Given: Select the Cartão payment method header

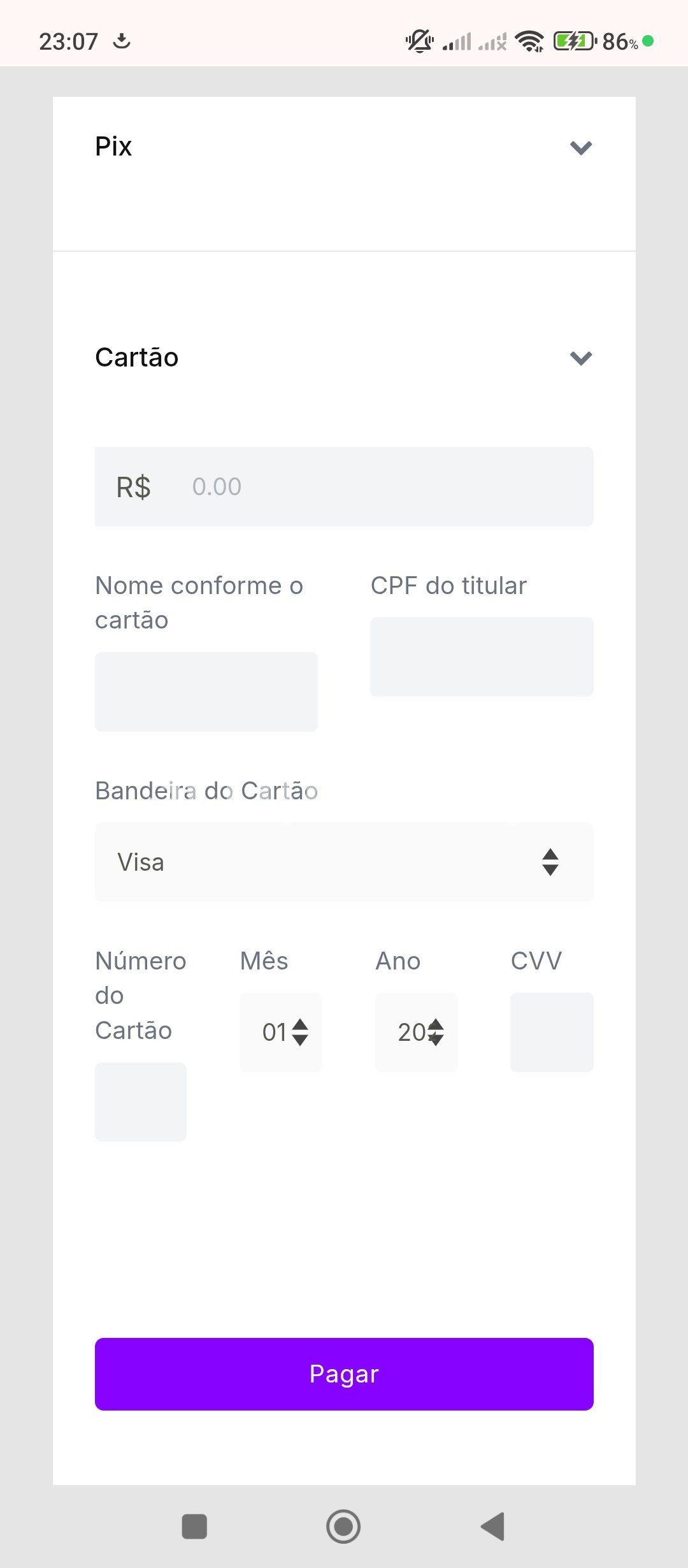Looking at the screenshot, I should coord(137,358).
